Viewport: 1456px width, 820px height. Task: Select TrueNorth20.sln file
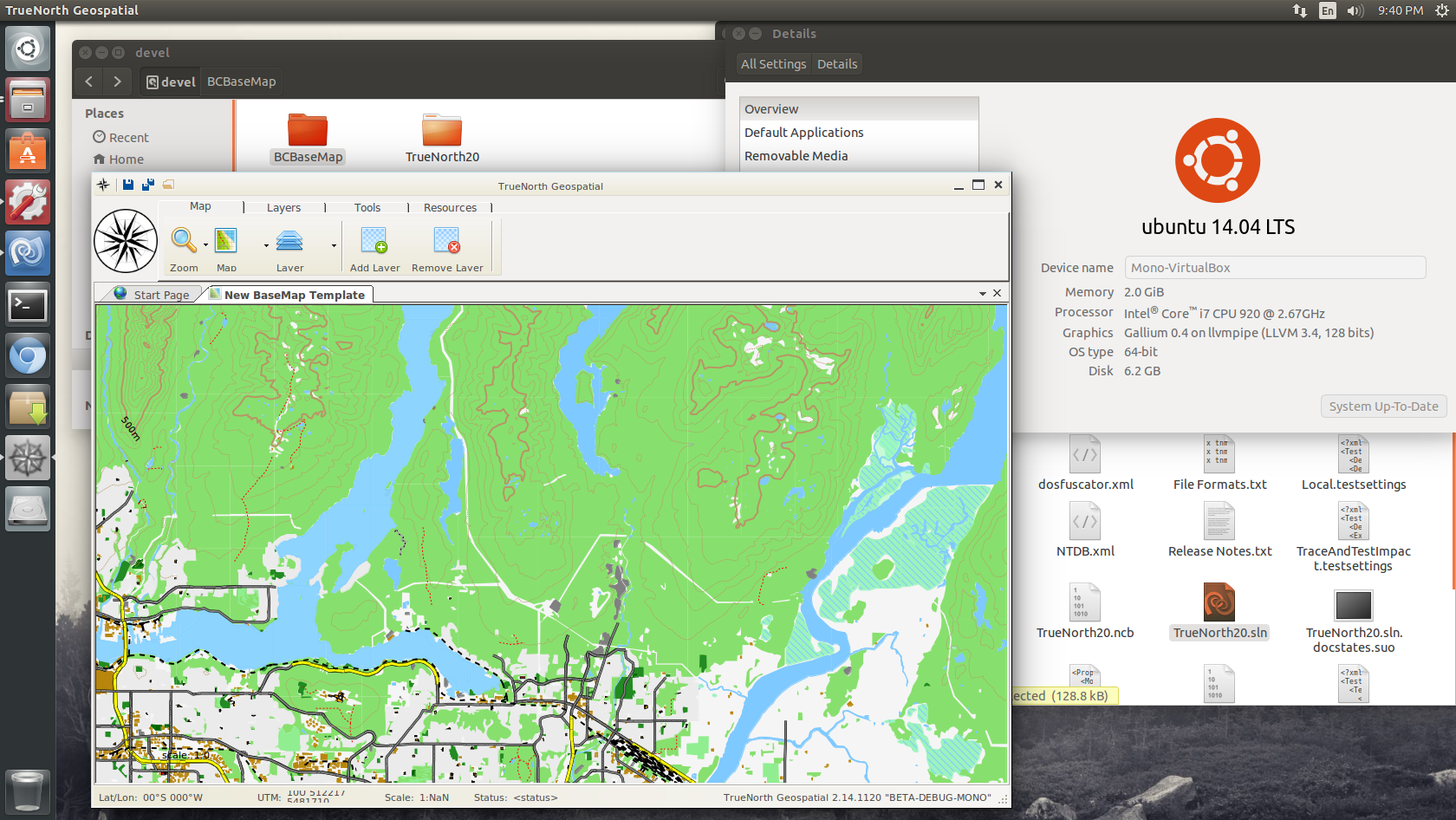click(1219, 612)
